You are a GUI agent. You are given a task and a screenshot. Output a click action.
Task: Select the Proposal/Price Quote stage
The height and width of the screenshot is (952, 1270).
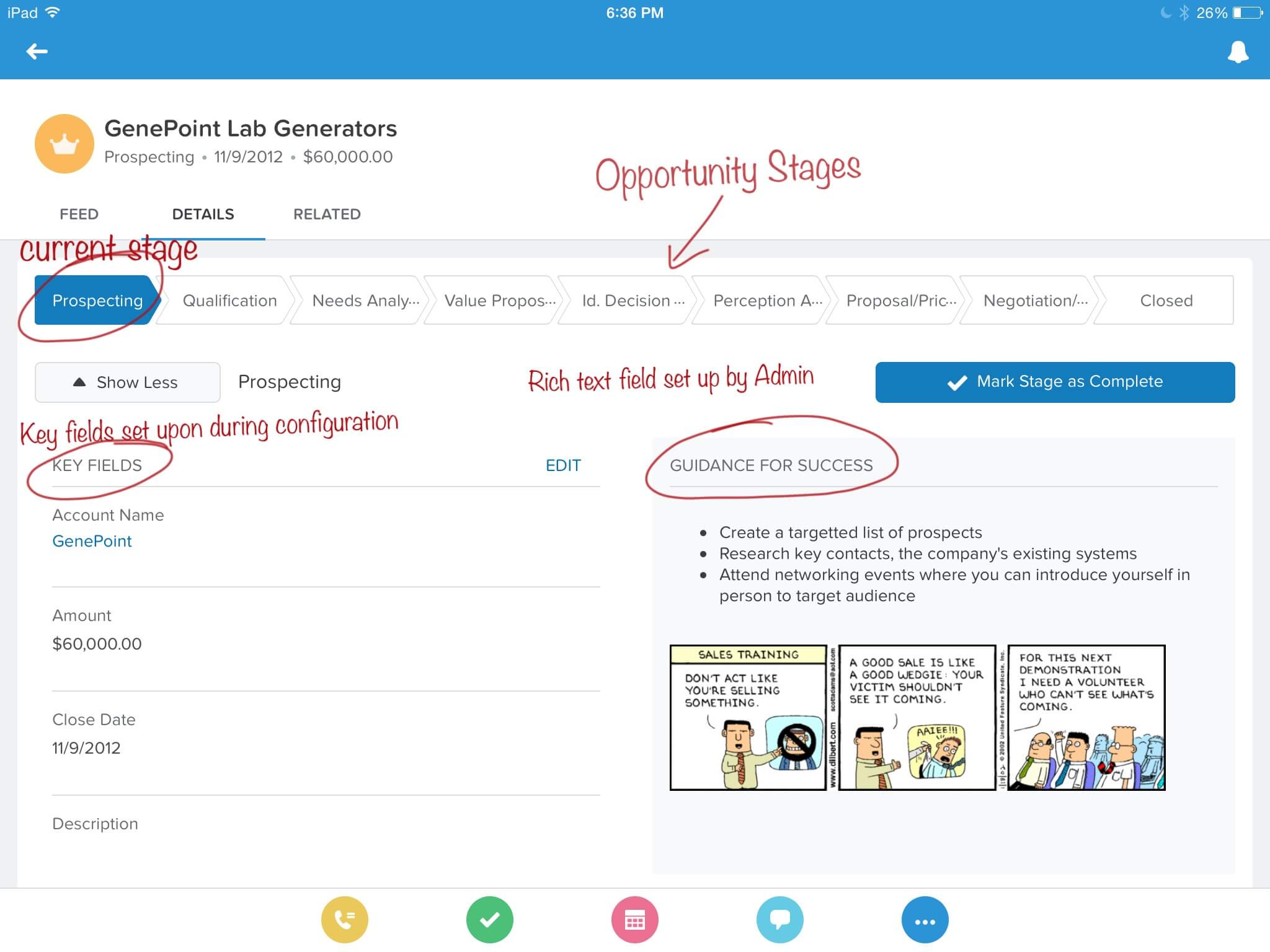900,301
